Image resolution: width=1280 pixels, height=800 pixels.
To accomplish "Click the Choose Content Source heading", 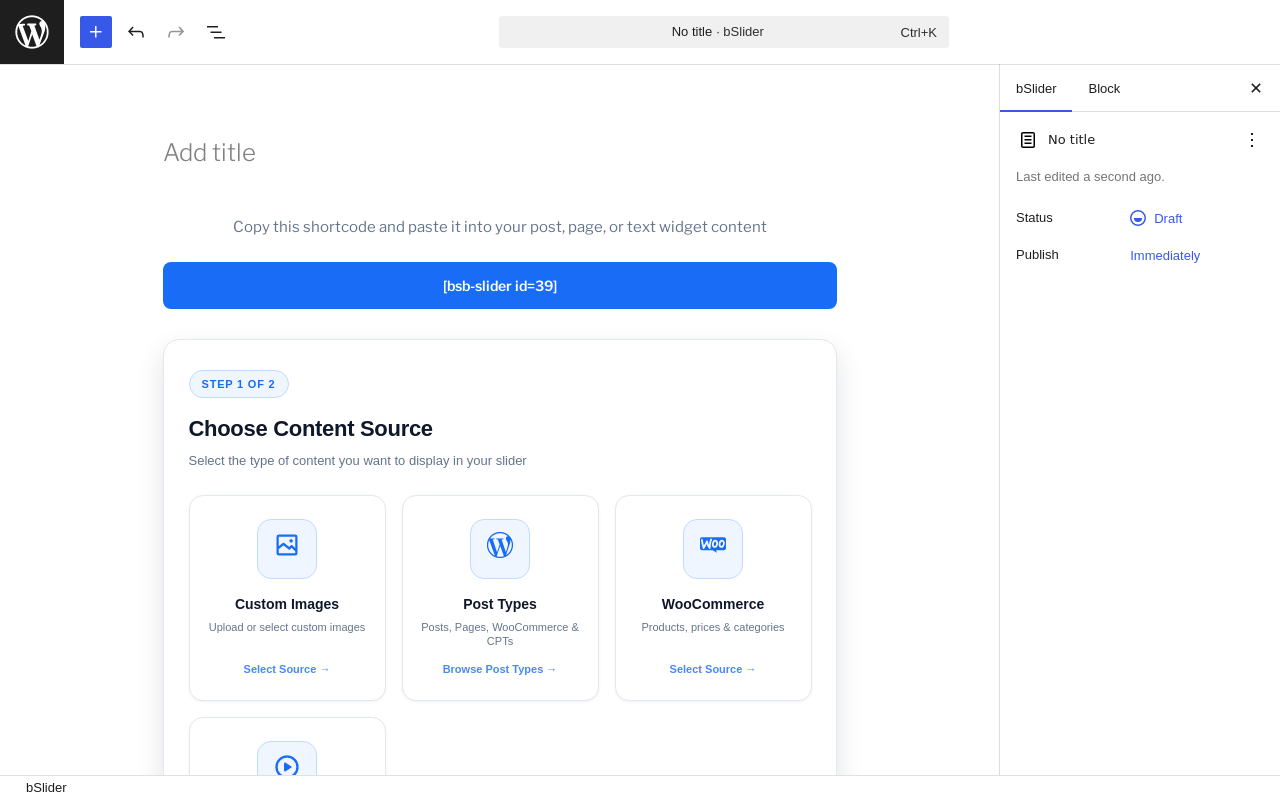I will pos(311,429).
